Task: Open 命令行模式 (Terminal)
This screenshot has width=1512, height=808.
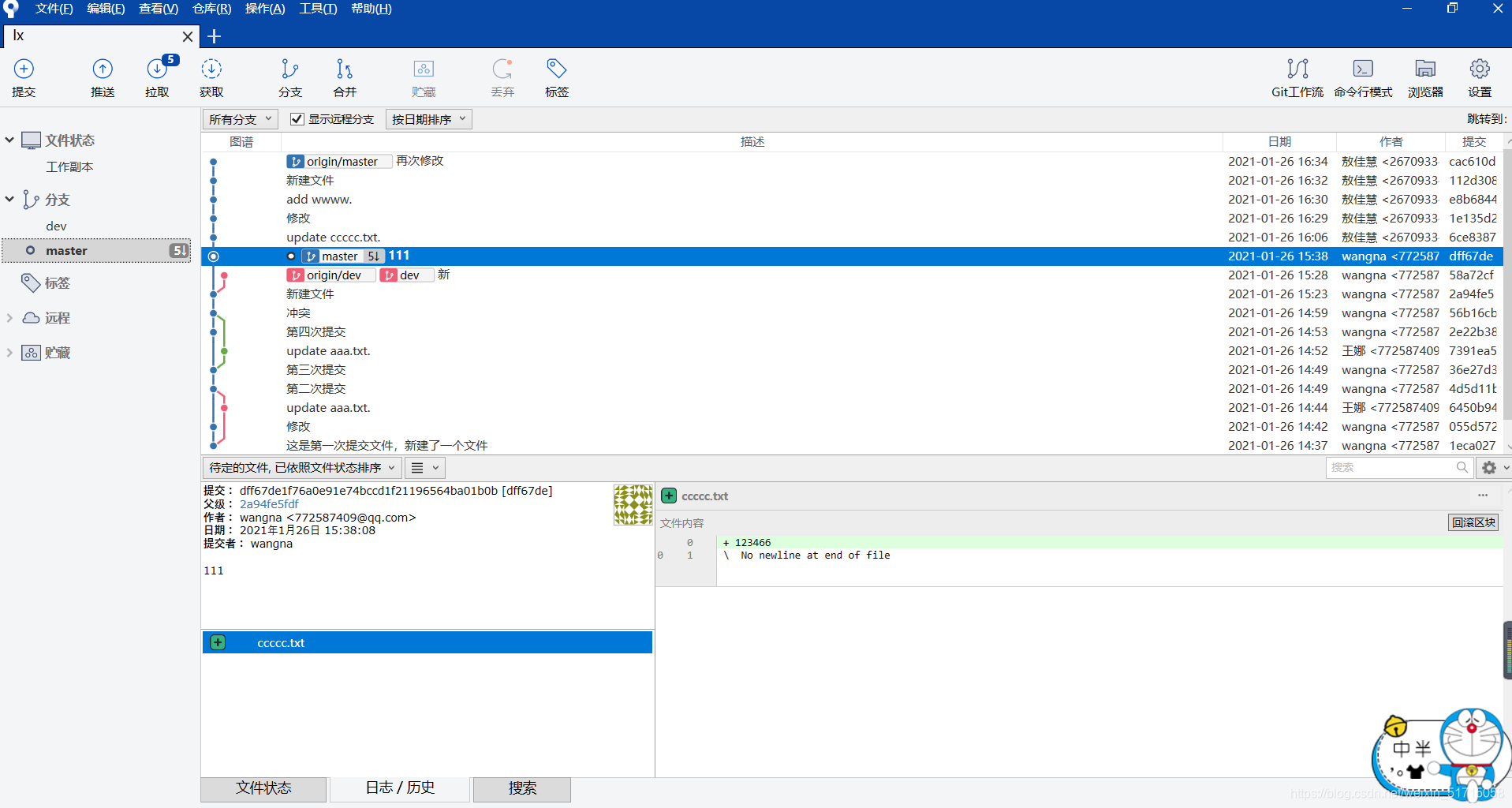Action: 1363,77
